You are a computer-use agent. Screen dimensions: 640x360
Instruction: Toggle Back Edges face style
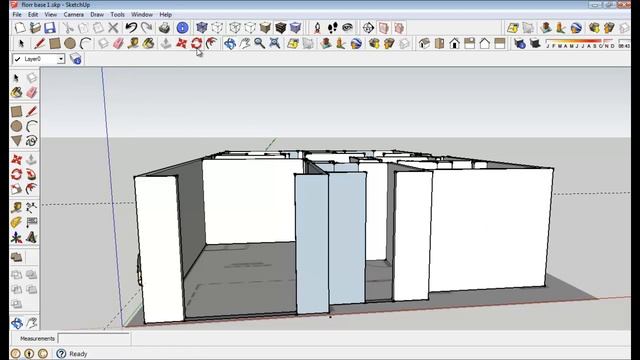217,28
